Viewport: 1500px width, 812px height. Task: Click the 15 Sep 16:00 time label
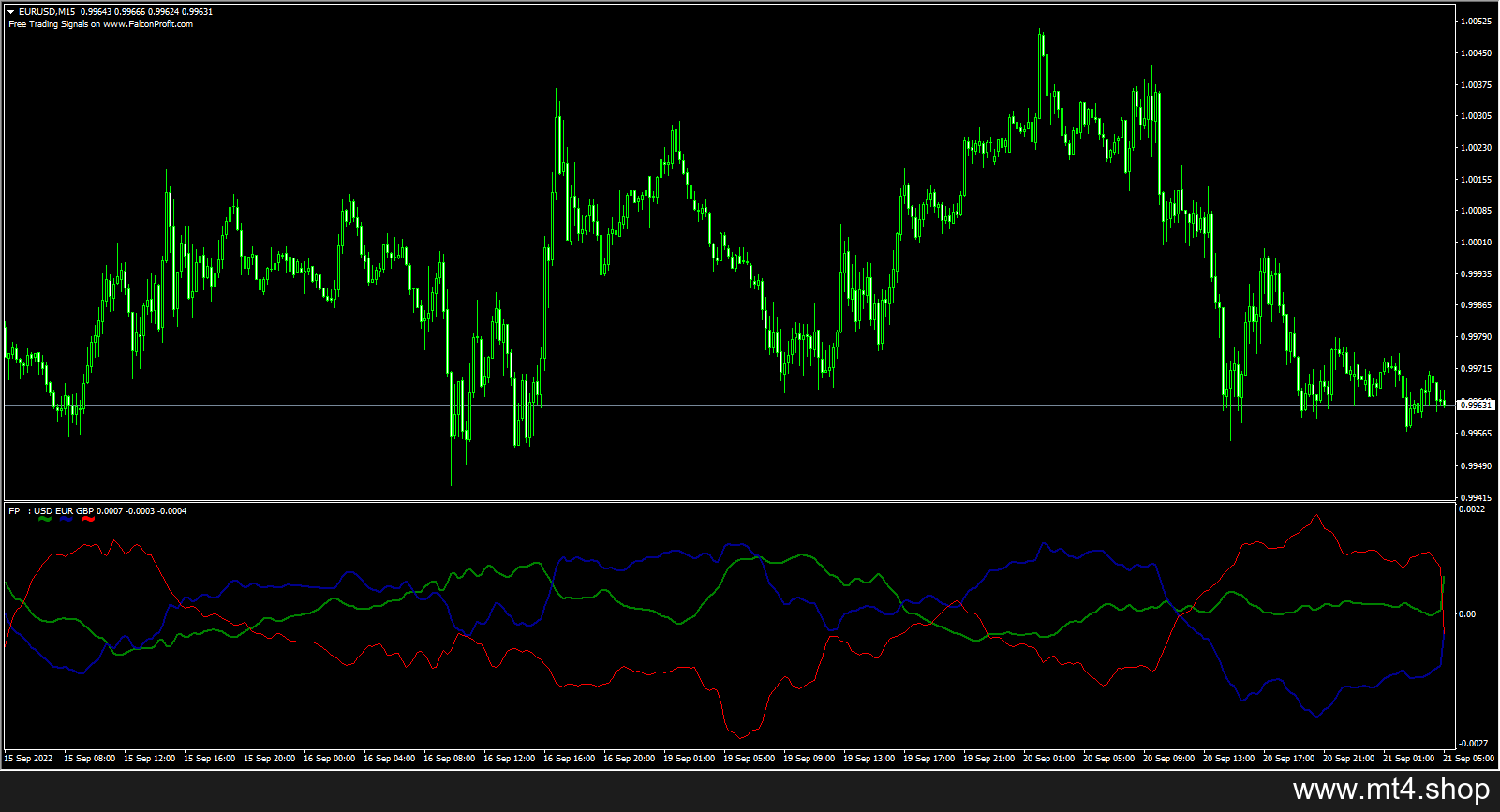[209, 759]
